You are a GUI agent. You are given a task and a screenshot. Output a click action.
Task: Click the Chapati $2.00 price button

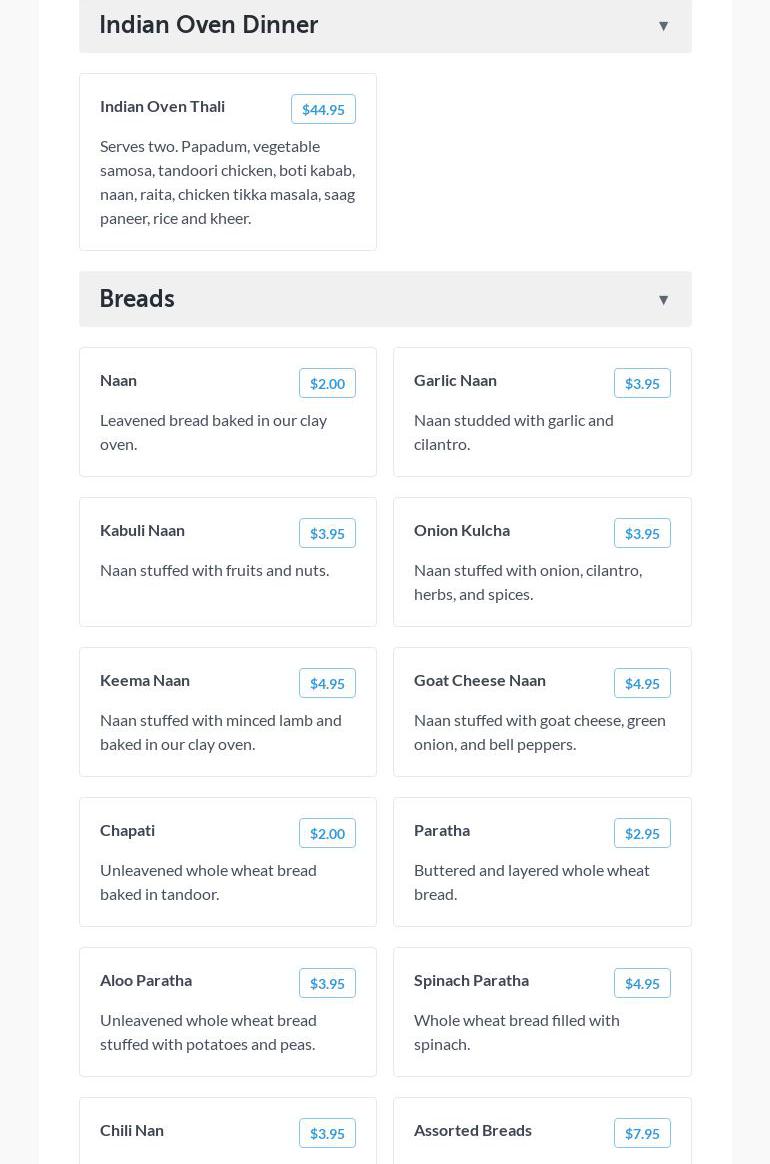click(x=327, y=833)
